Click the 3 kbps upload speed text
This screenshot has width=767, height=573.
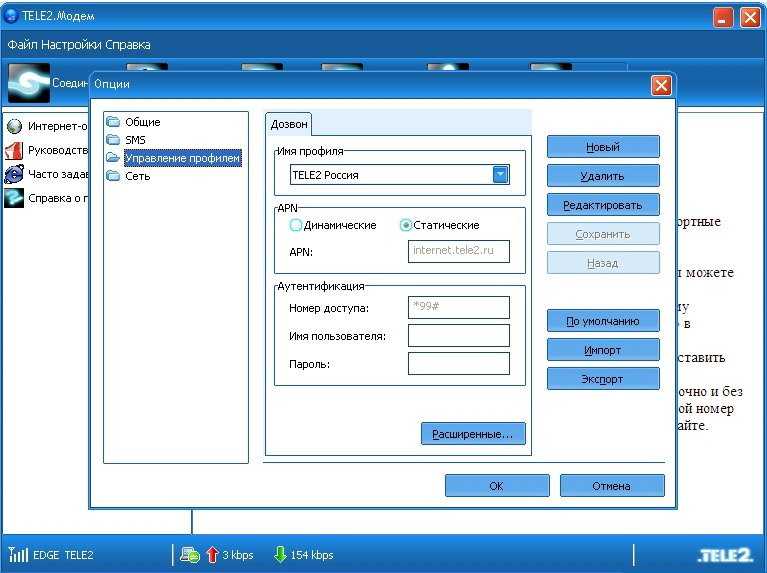coord(238,555)
